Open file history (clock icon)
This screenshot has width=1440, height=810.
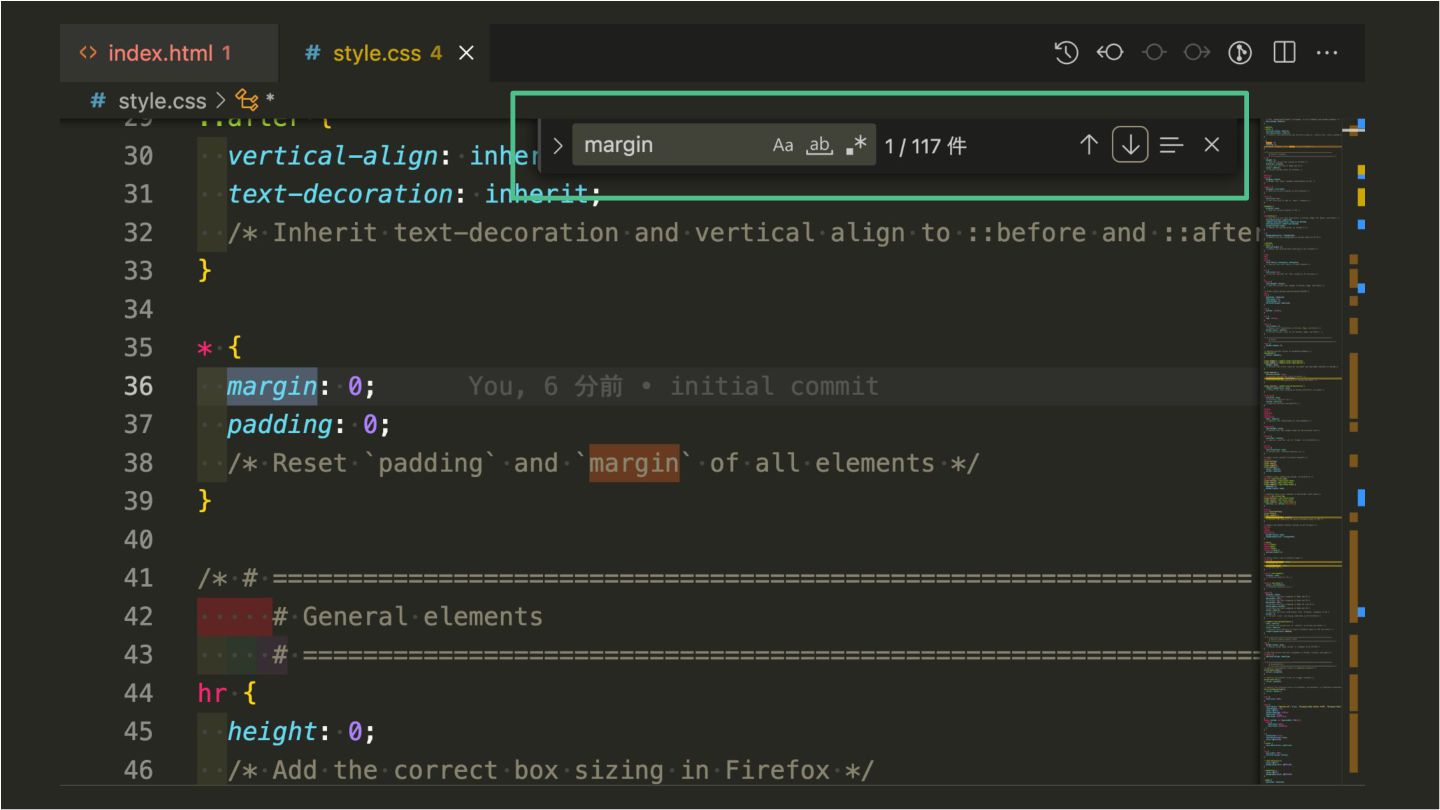point(1066,53)
